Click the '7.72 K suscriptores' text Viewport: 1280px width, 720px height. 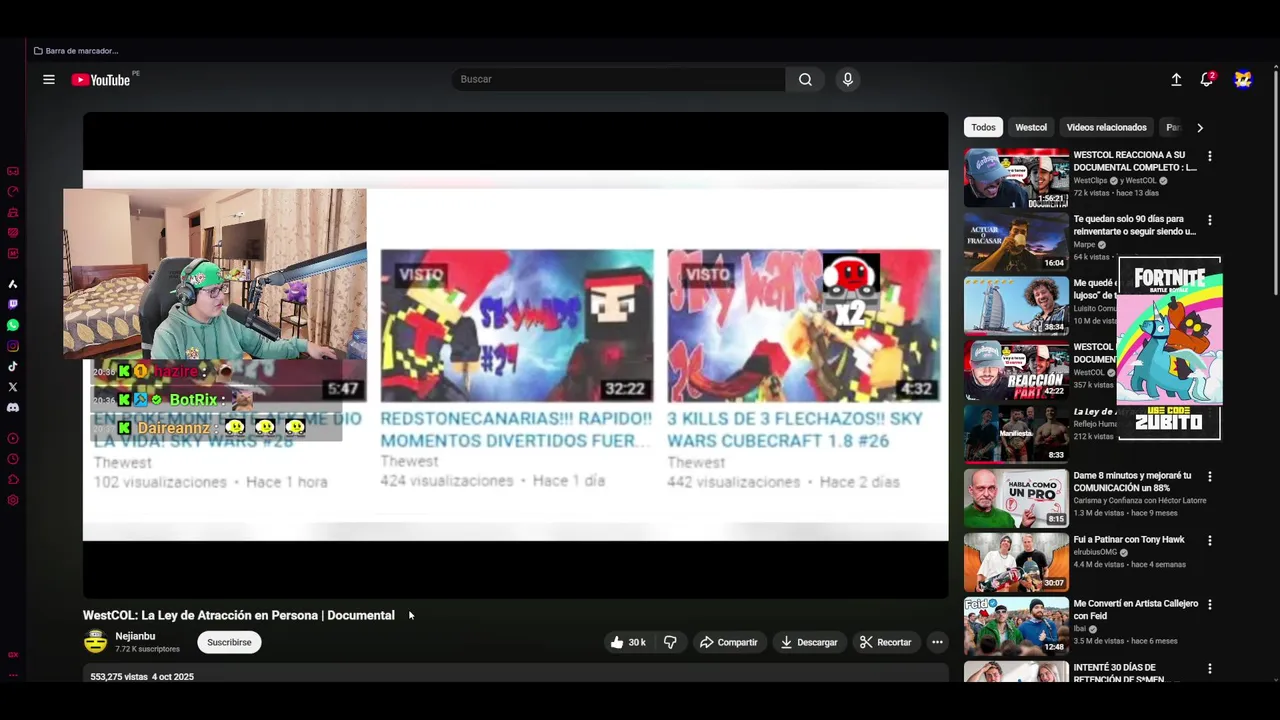pos(147,650)
